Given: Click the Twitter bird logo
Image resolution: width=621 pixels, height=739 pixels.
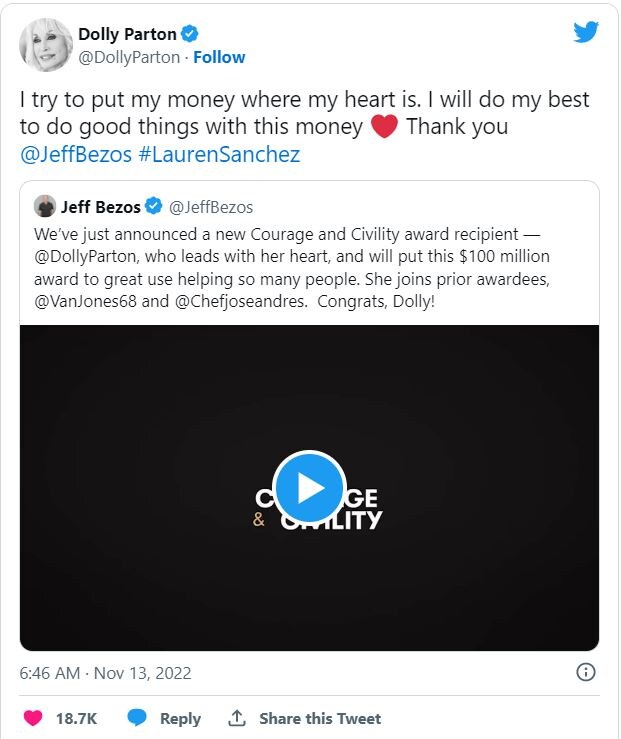Looking at the screenshot, I should [x=586, y=32].
